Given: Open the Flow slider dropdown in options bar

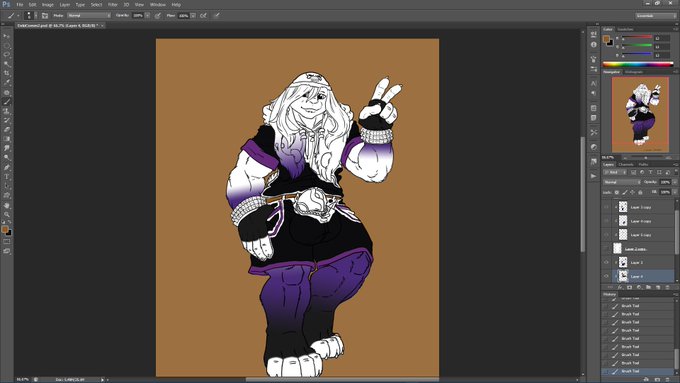Looking at the screenshot, I should (x=193, y=16).
